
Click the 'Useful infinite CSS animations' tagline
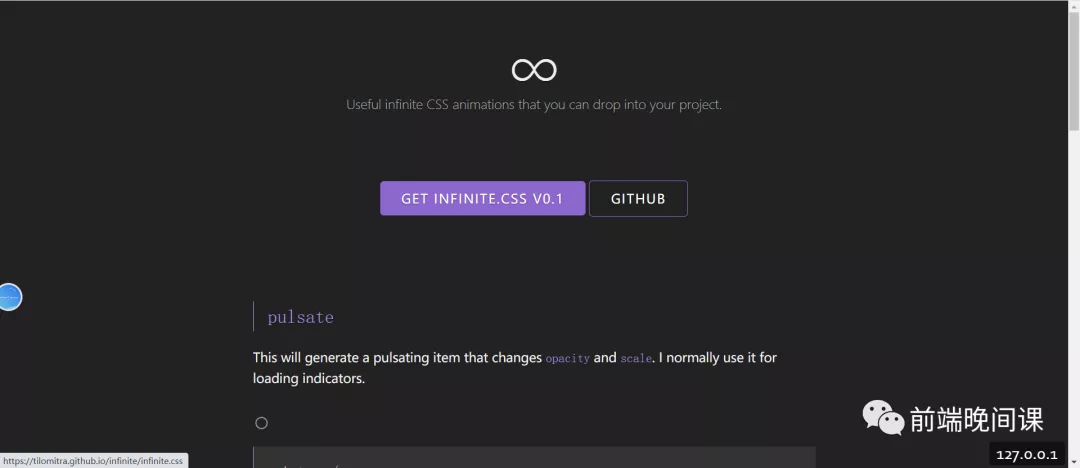point(534,105)
